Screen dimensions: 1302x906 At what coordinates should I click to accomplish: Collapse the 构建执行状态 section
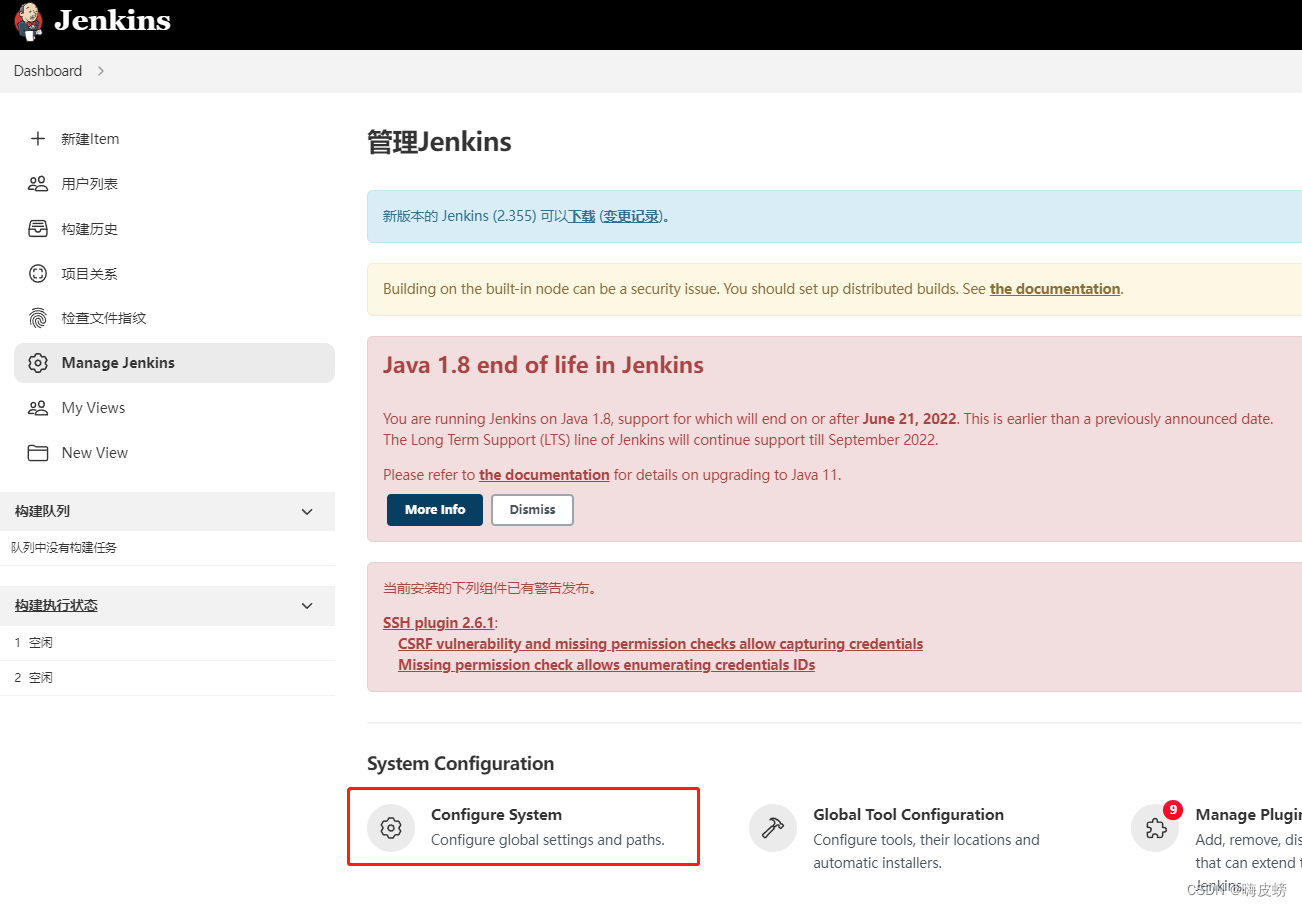(307, 605)
